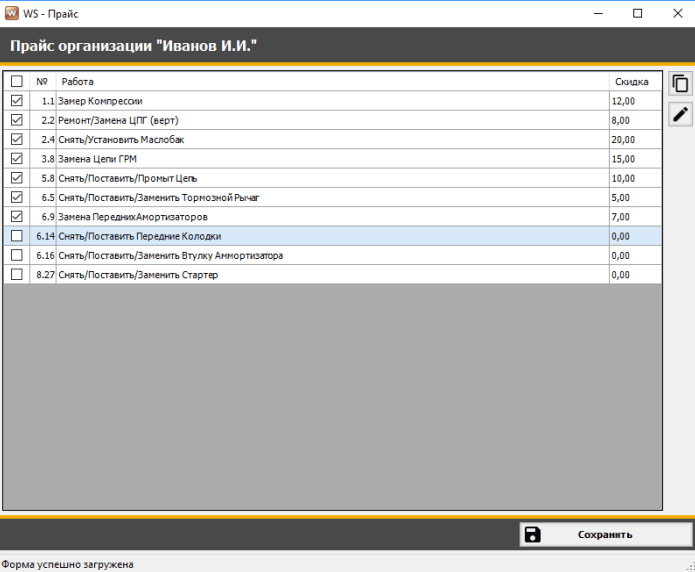
Task: Toggle the select-all checkbox in table header
Action: pyautogui.click(x=16, y=81)
